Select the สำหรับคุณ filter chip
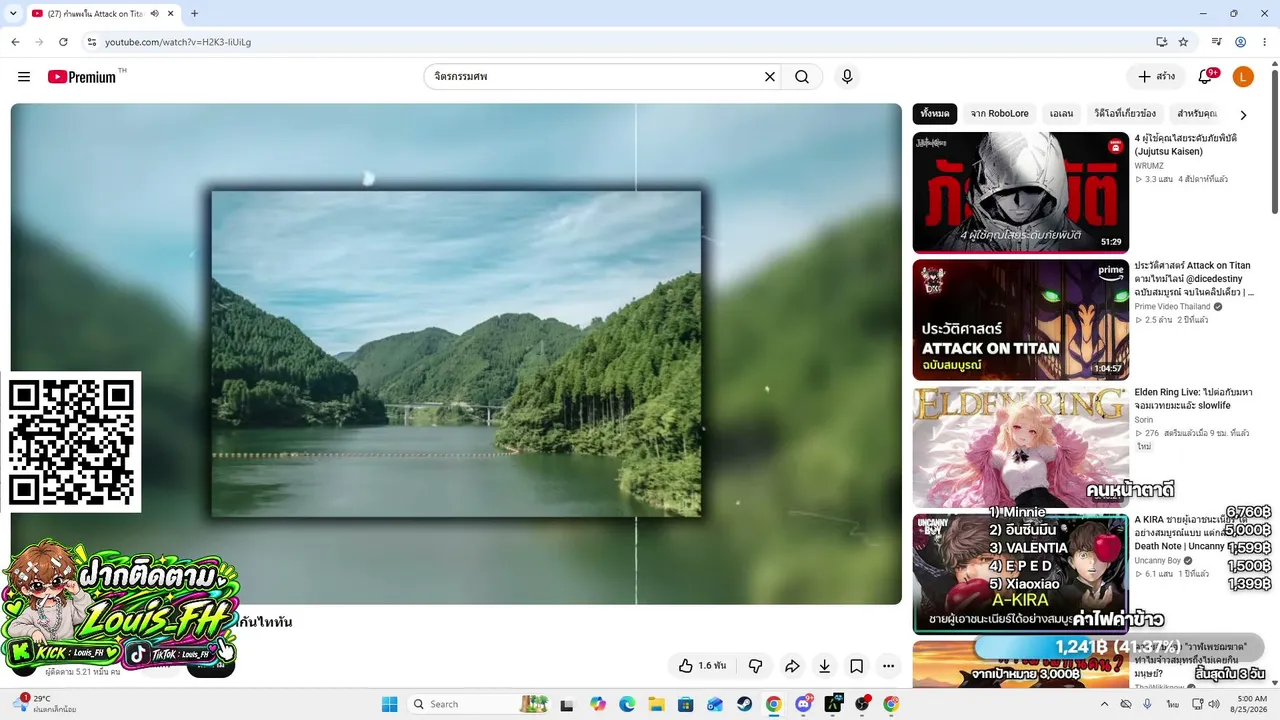The height and width of the screenshot is (720, 1280). [x=1197, y=114]
